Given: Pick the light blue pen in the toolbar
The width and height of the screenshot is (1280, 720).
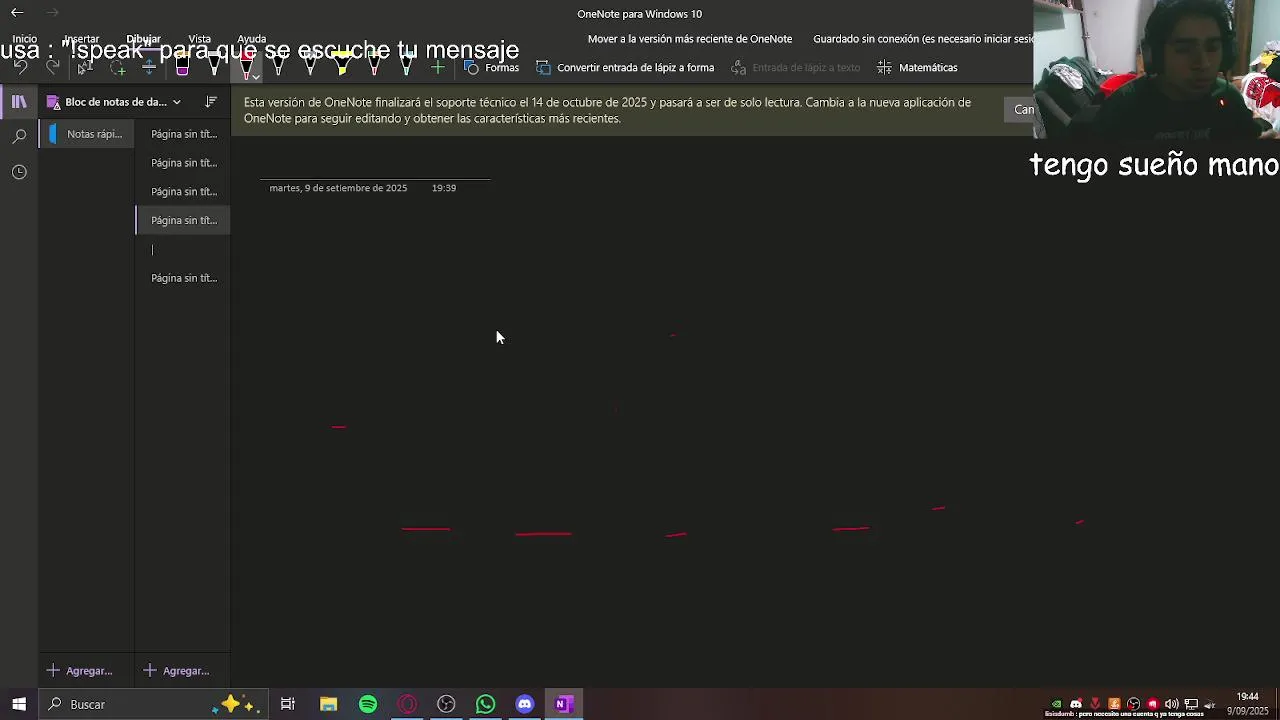Looking at the screenshot, I should click(406, 68).
